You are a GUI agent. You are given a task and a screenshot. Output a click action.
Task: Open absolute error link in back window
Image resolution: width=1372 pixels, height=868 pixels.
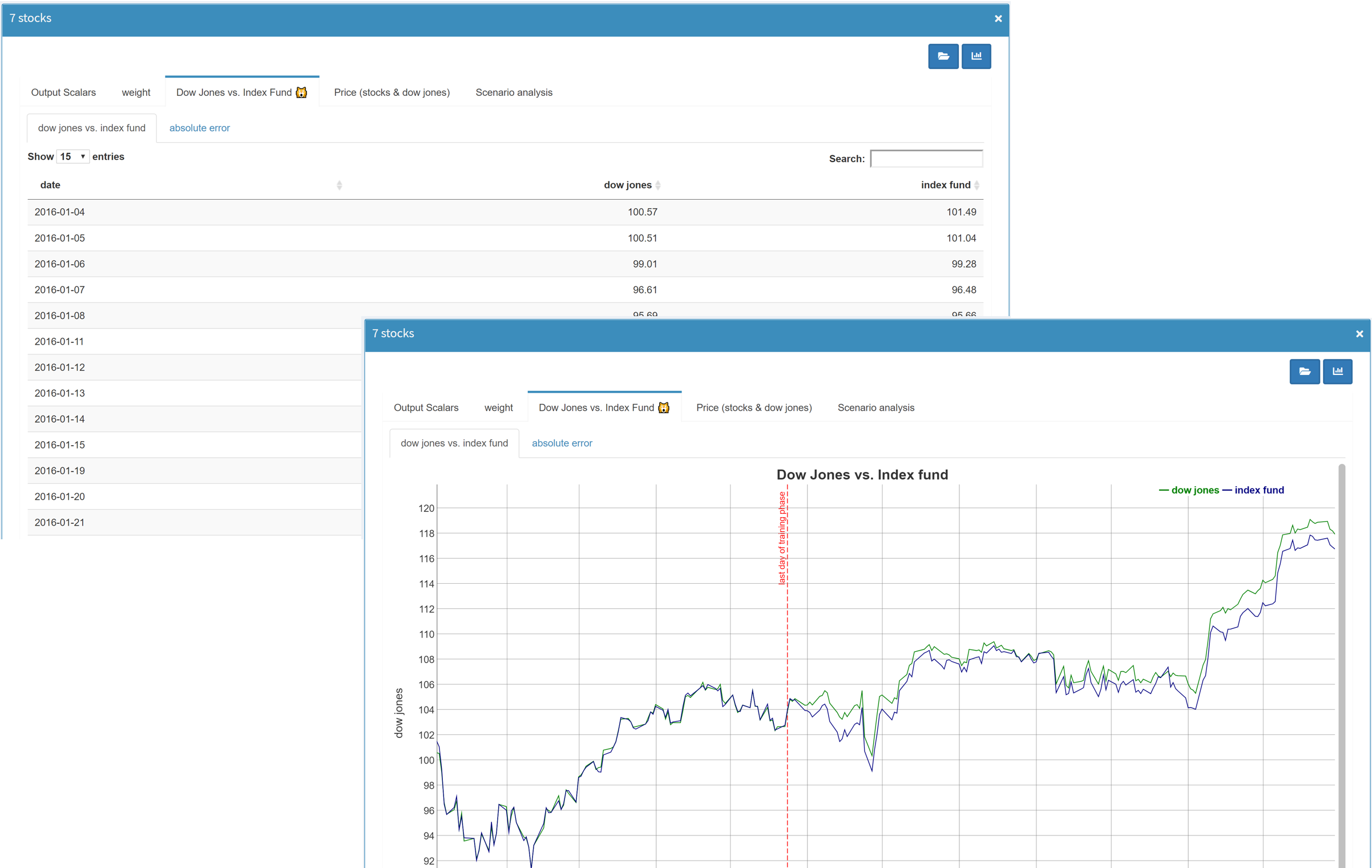coord(199,128)
